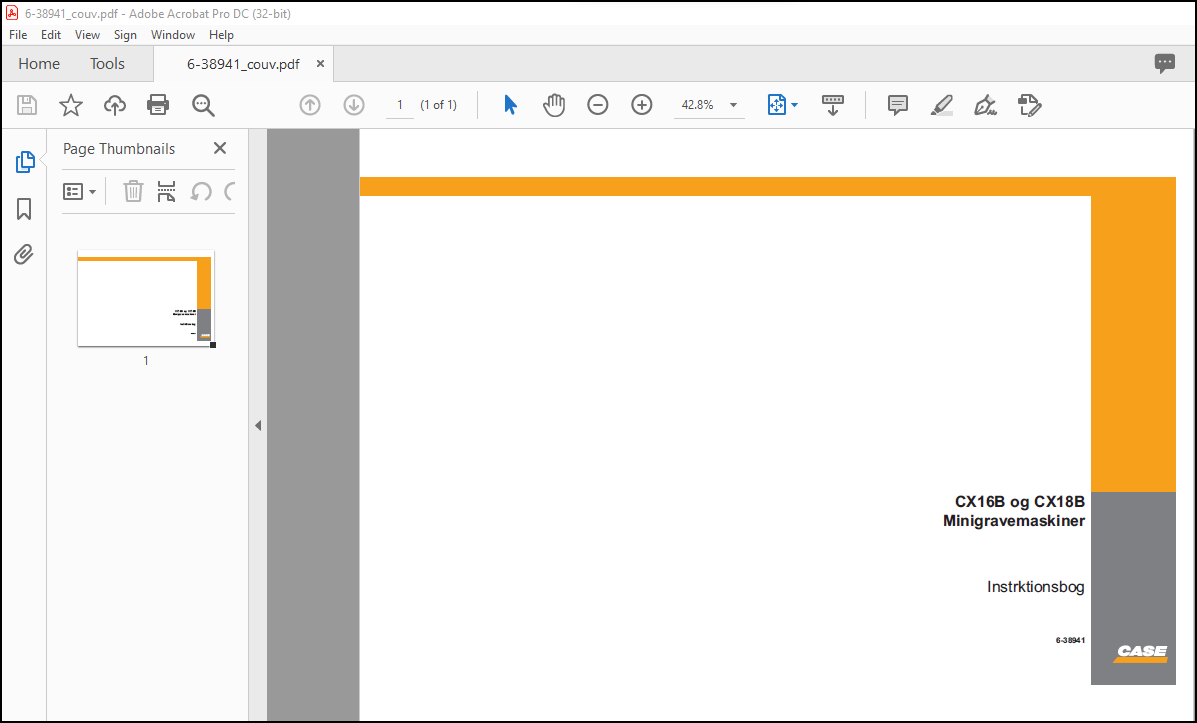1197x723 pixels.
Task: Click the CASE logo on page
Action: (1141, 653)
